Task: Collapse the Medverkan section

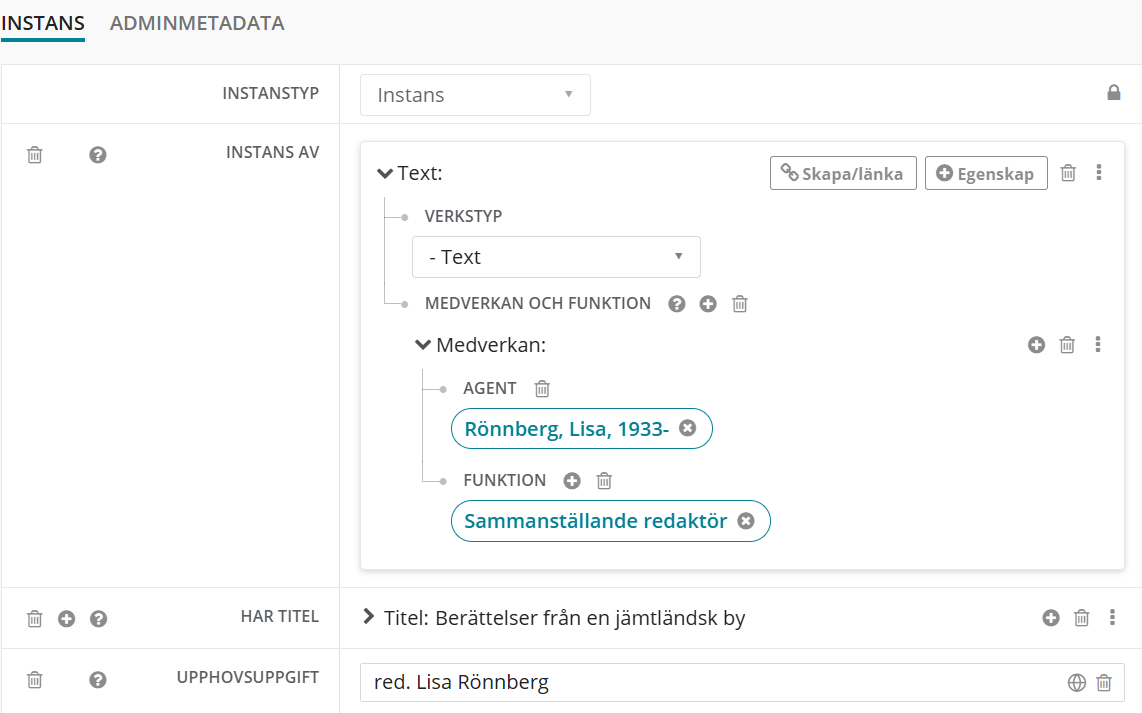Action: point(423,345)
